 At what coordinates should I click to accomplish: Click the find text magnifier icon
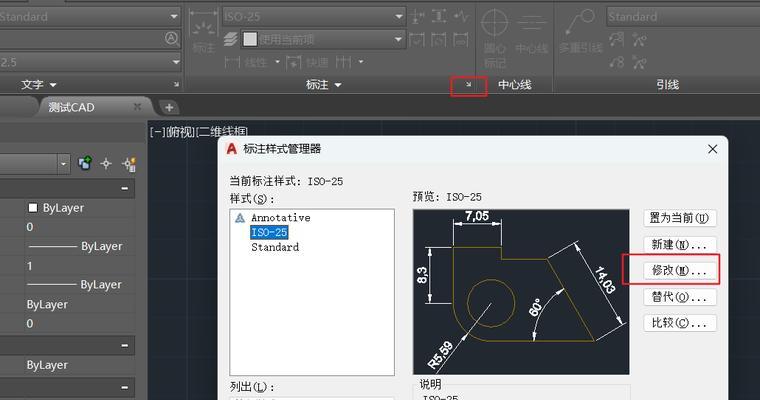pyautogui.click(x=172, y=38)
